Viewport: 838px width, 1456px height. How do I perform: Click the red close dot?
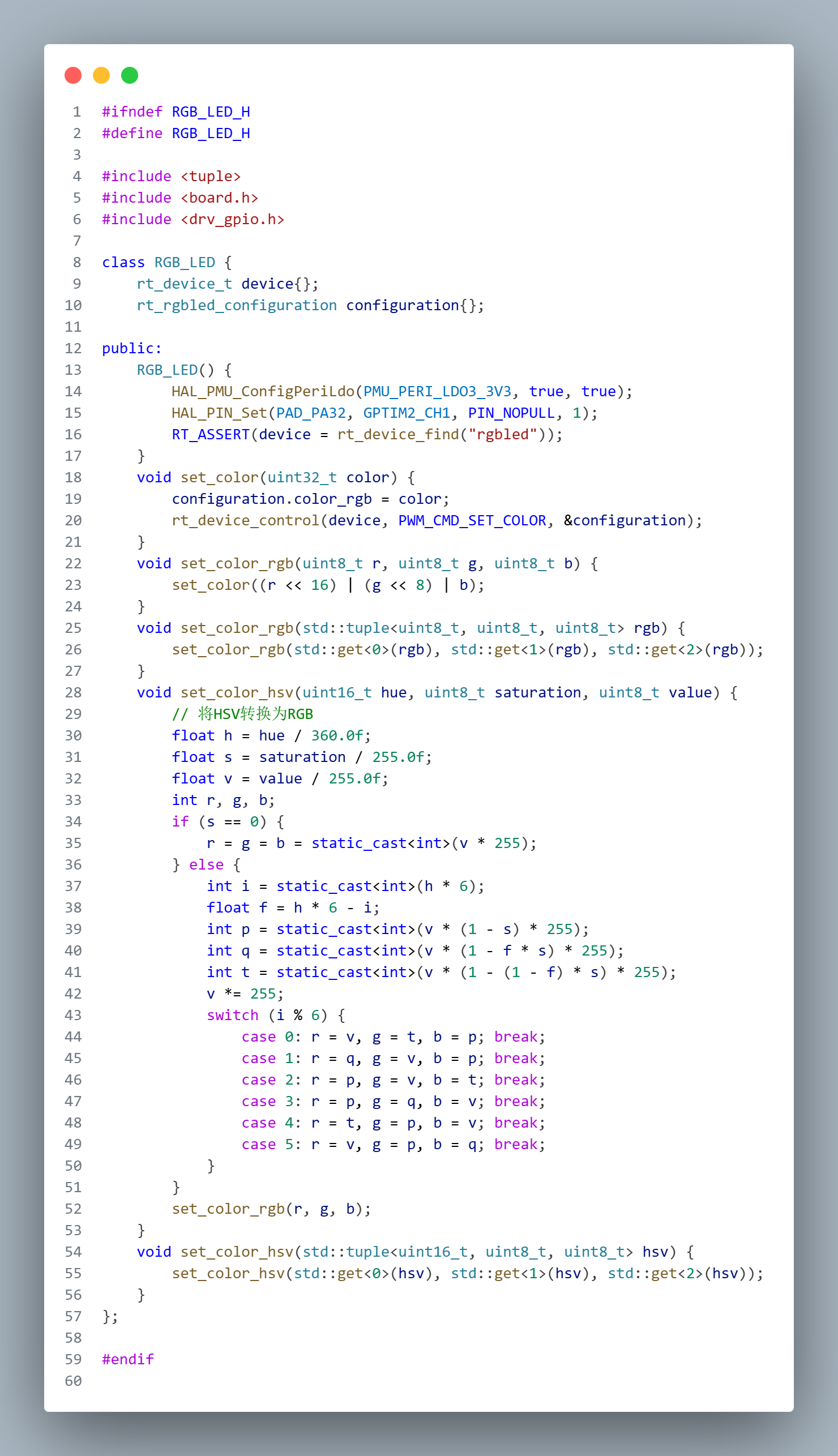pos(73,75)
